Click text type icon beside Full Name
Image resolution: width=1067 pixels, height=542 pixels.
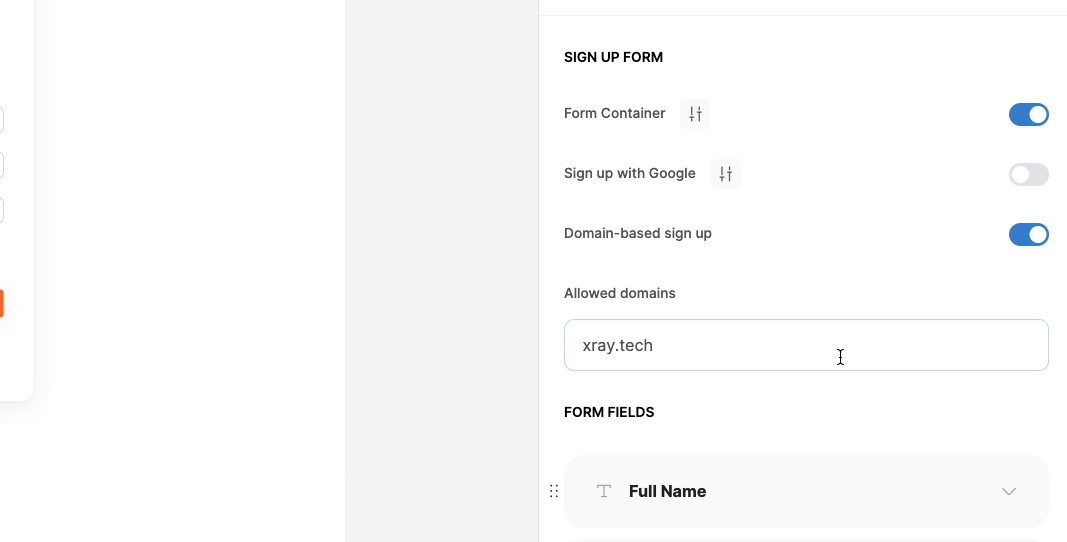click(604, 491)
